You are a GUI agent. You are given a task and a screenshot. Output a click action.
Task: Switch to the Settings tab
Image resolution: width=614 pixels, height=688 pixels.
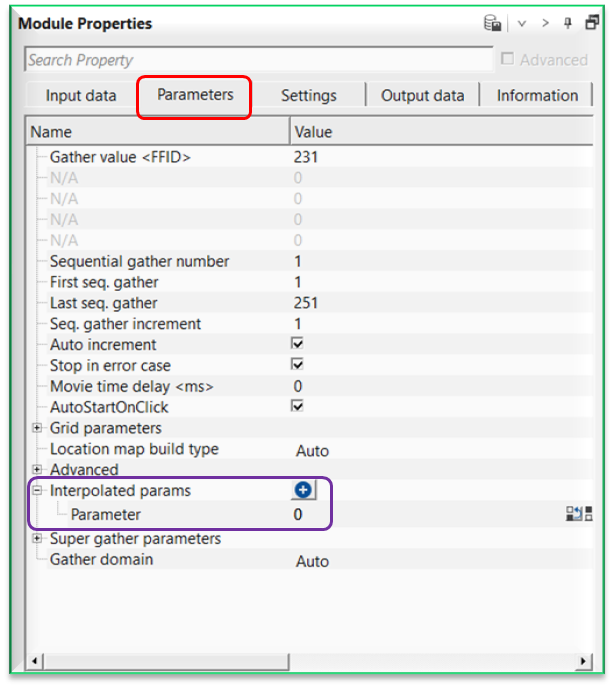(x=309, y=96)
